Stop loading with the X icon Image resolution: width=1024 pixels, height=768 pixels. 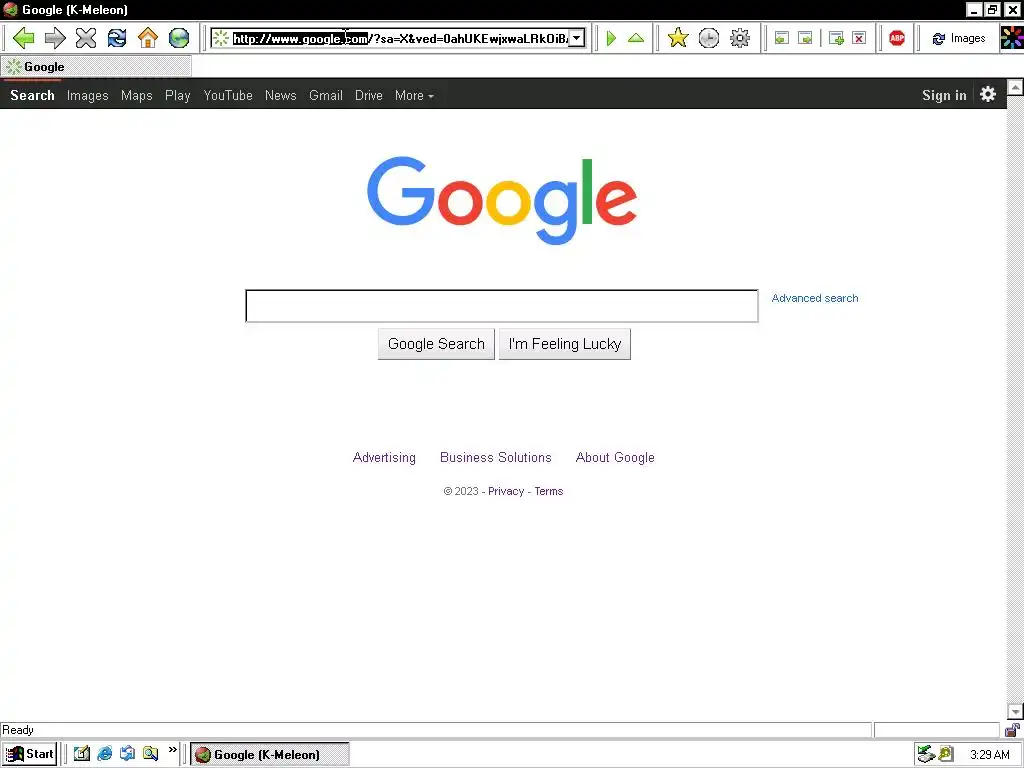pos(86,38)
